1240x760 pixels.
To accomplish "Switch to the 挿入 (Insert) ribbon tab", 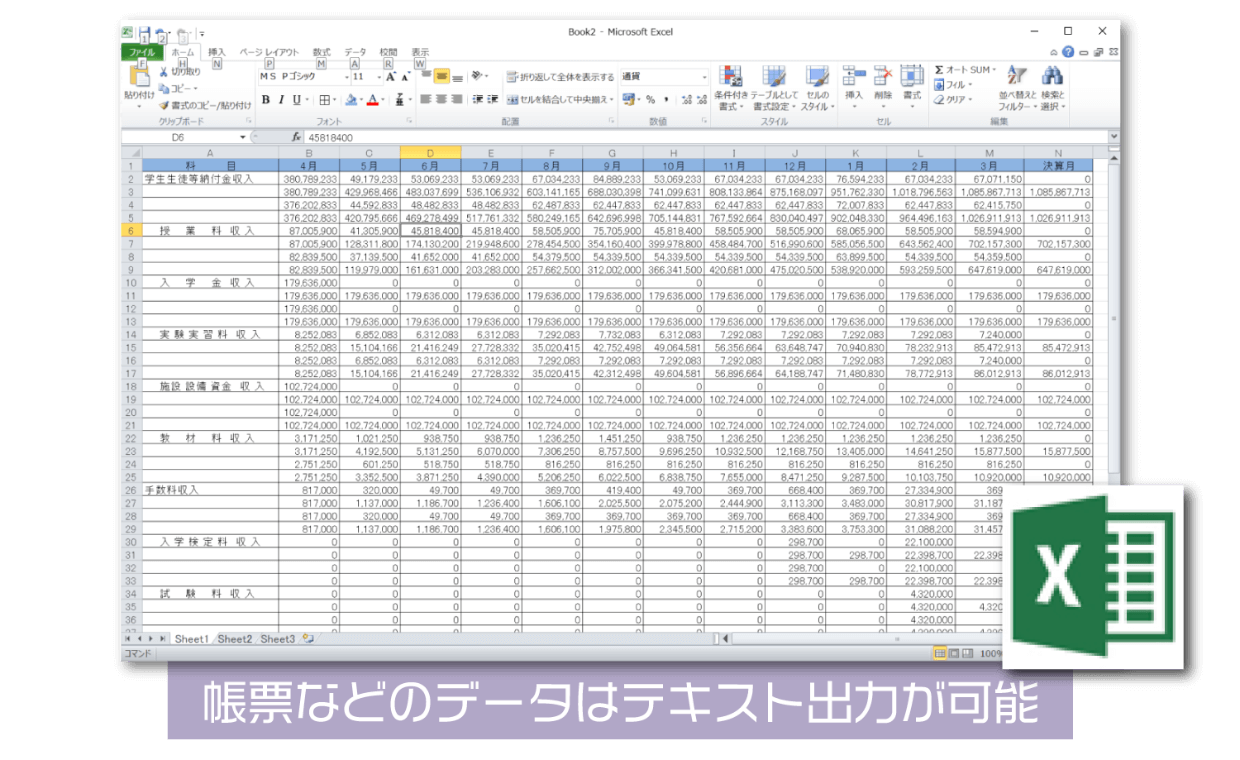I will tap(217, 52).
